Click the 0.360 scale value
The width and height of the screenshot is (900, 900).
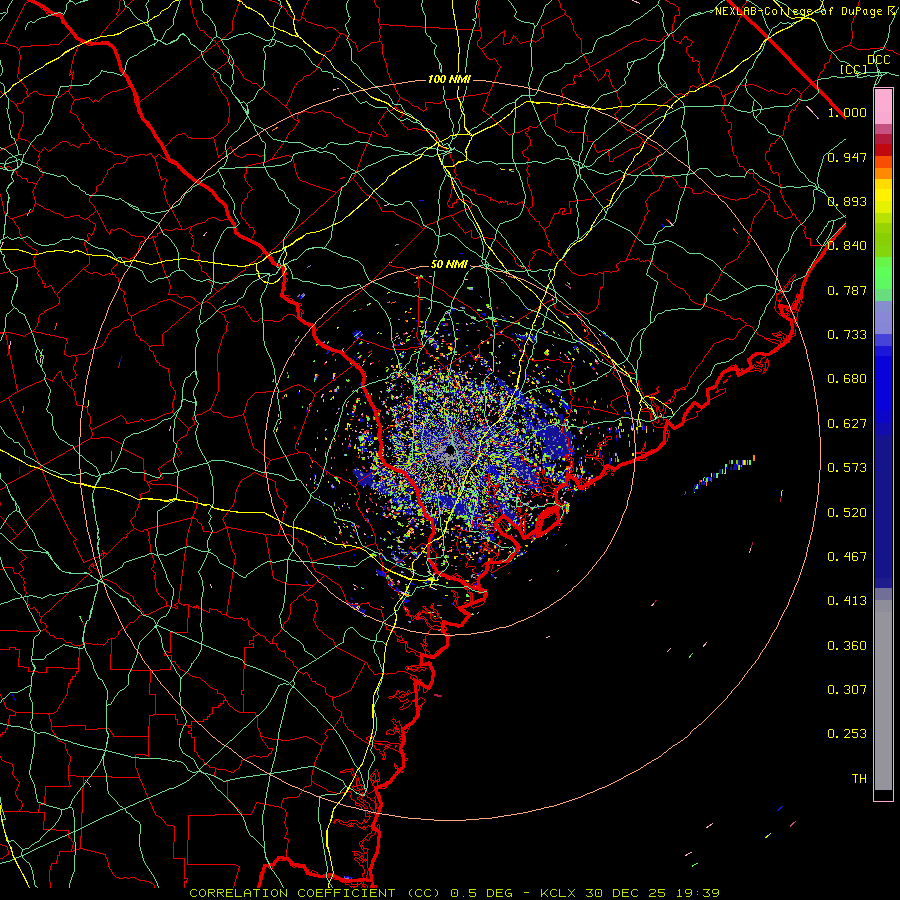(x=847, y=646)
